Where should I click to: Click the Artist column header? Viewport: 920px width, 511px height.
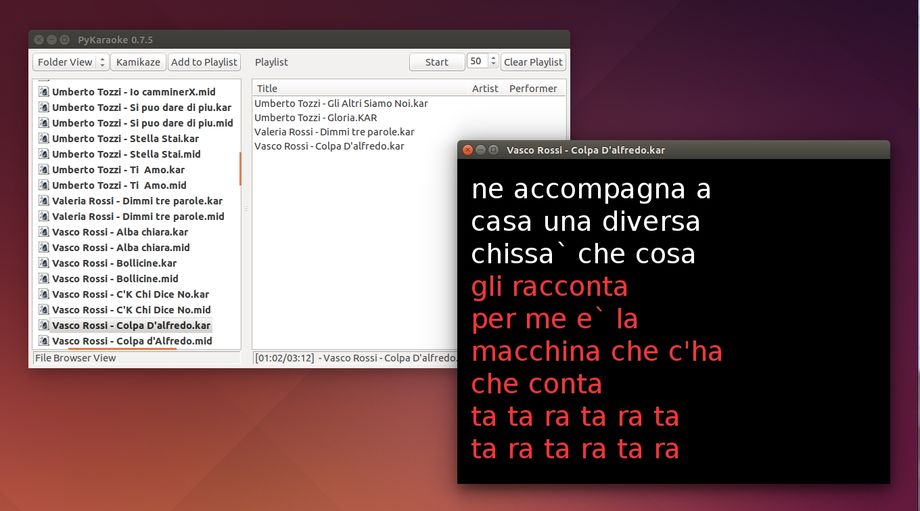(485, 89)
